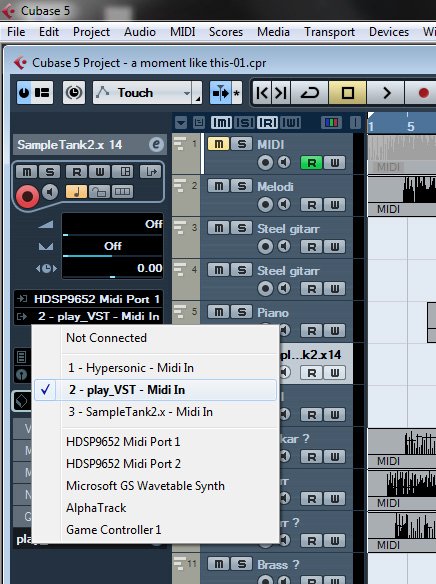Mute the MIDI track 1
This screenshot has width=436, height=584.
pos(219,144)
